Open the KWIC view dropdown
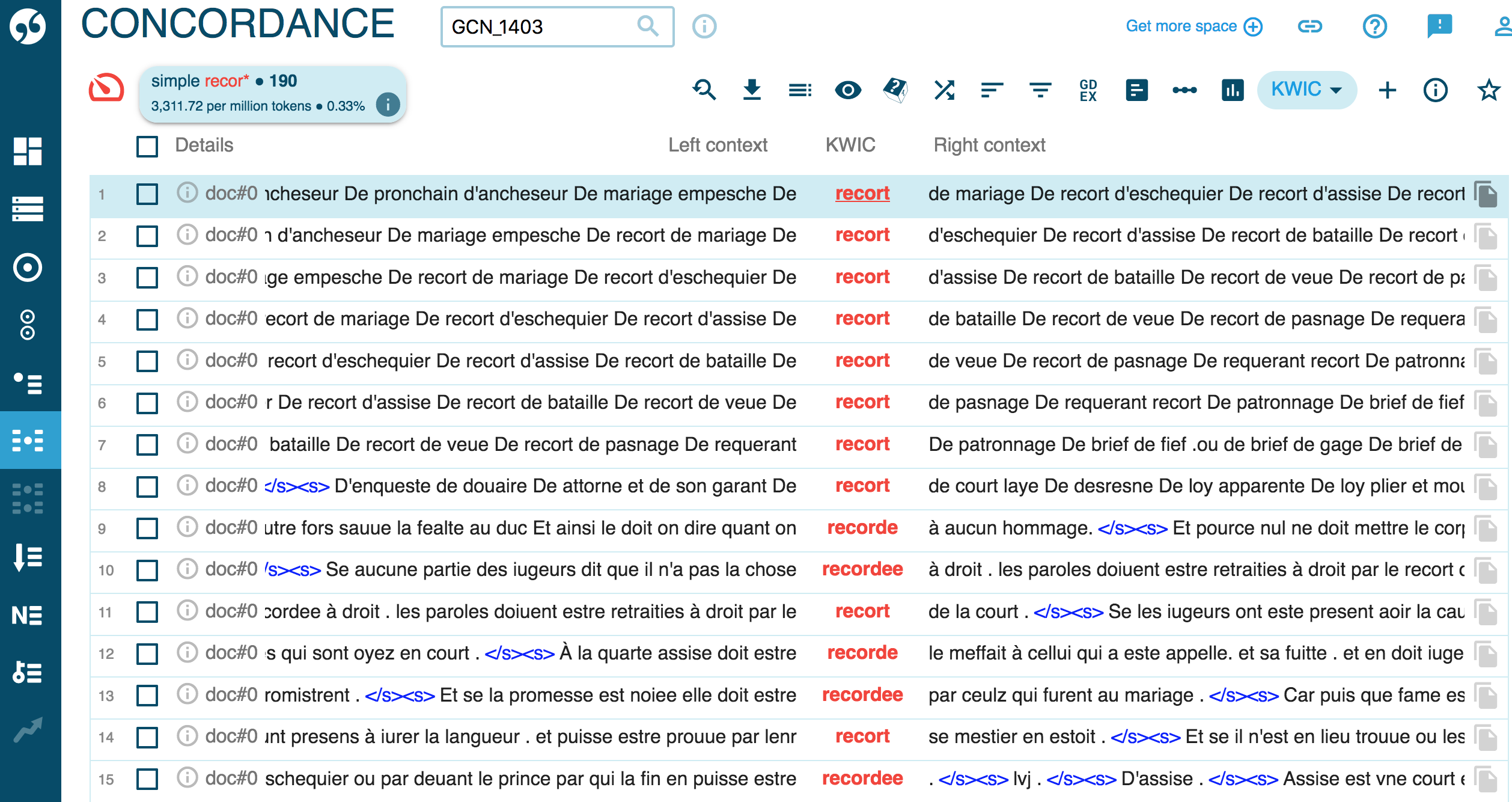This screenshot has width=1512, height=802. click(1306, 90)
